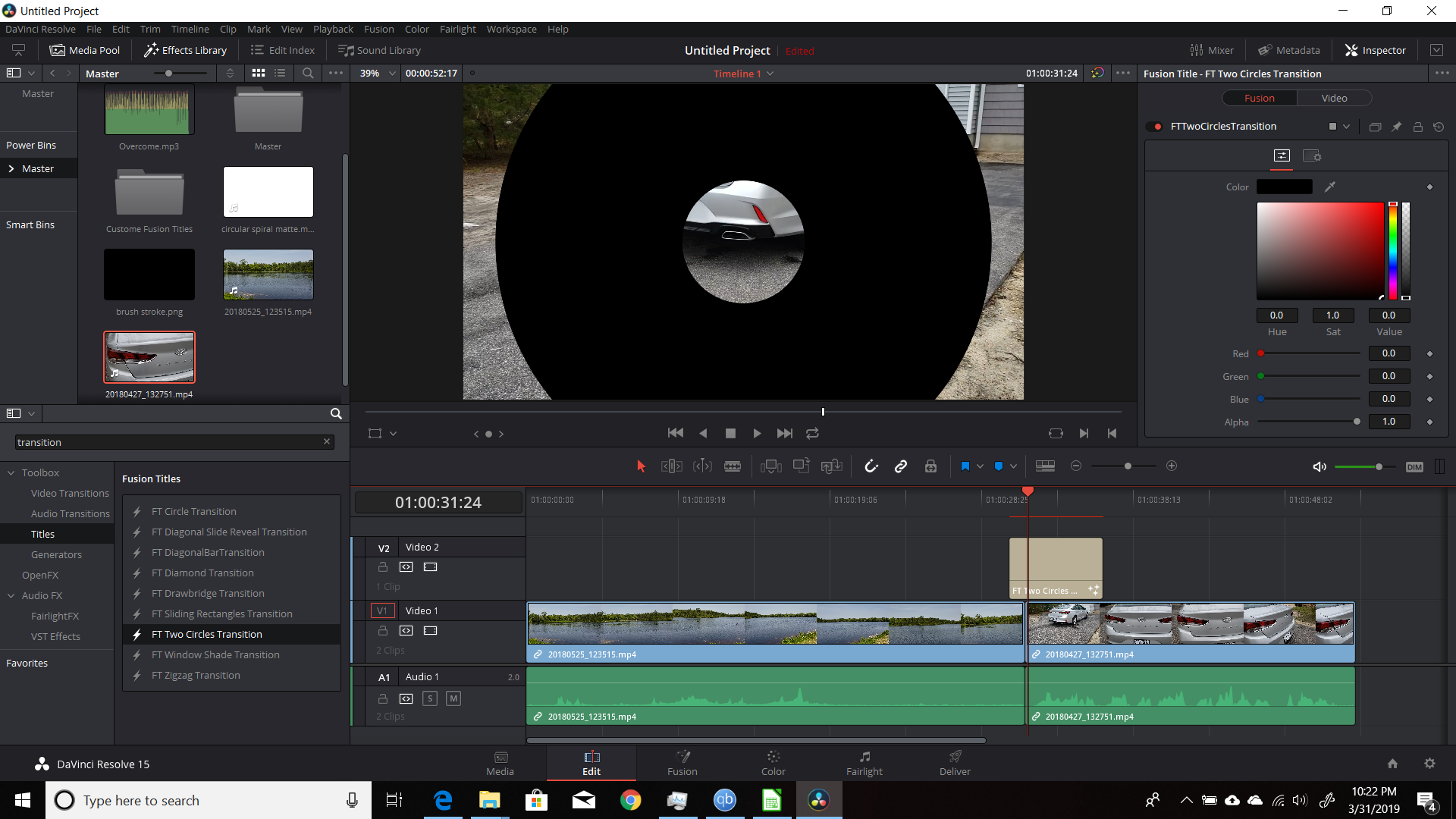1456x819 pixels.
Task: Click the black Color swatch in Inspector
Action: pyautogui.click(x=1285, y=187)
